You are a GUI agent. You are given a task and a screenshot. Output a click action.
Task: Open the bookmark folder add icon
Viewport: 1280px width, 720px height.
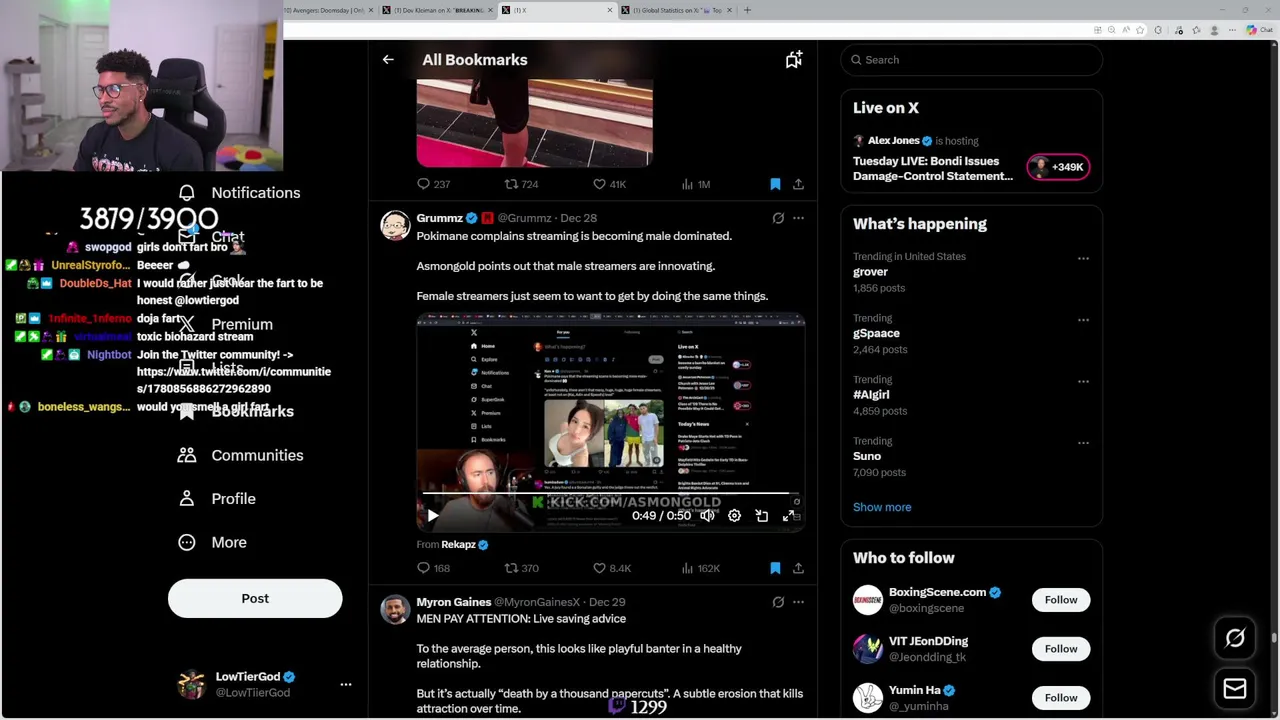tap(793, 60)
